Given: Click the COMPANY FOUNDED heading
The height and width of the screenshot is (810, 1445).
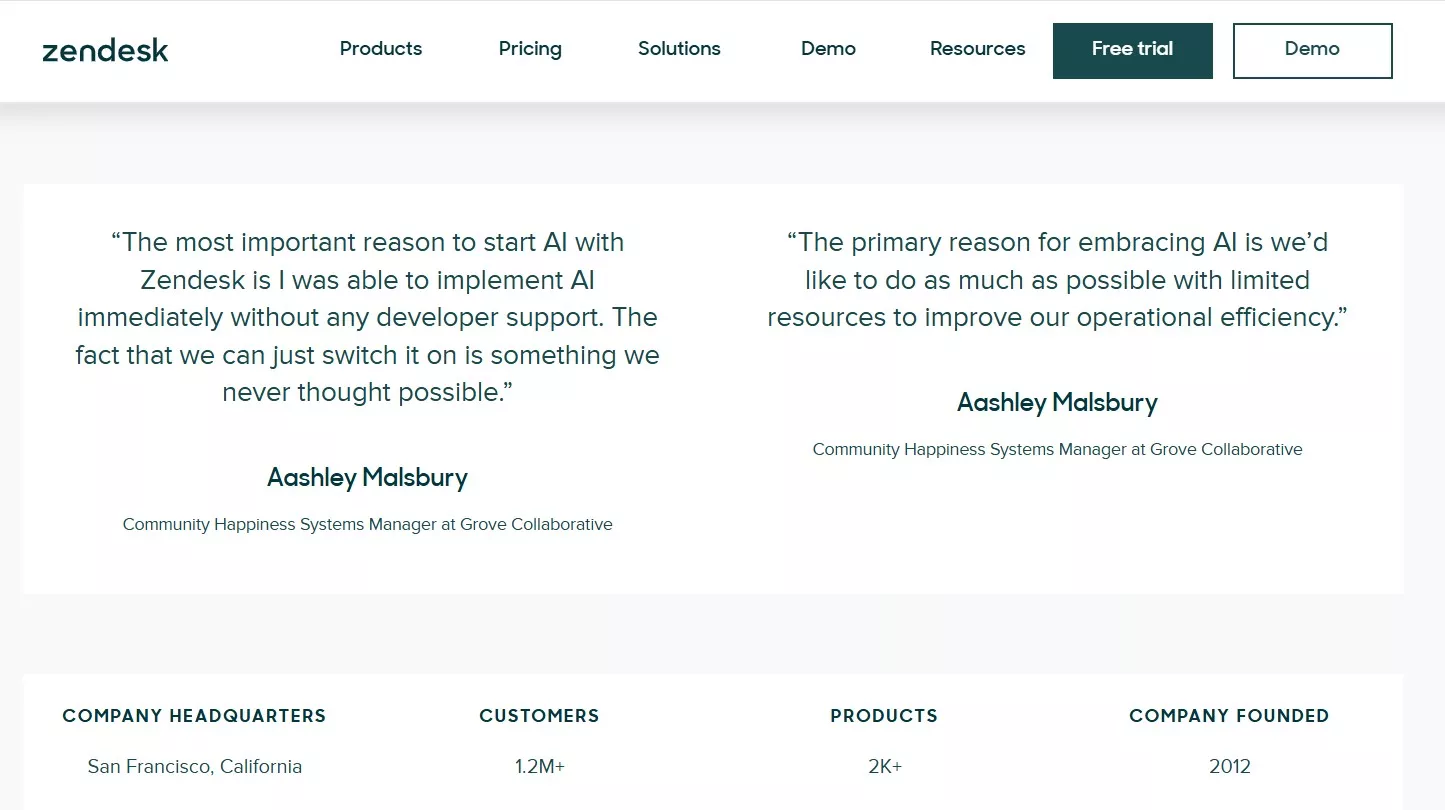Looking at the screenshot, I should (x=1229, y=716).
